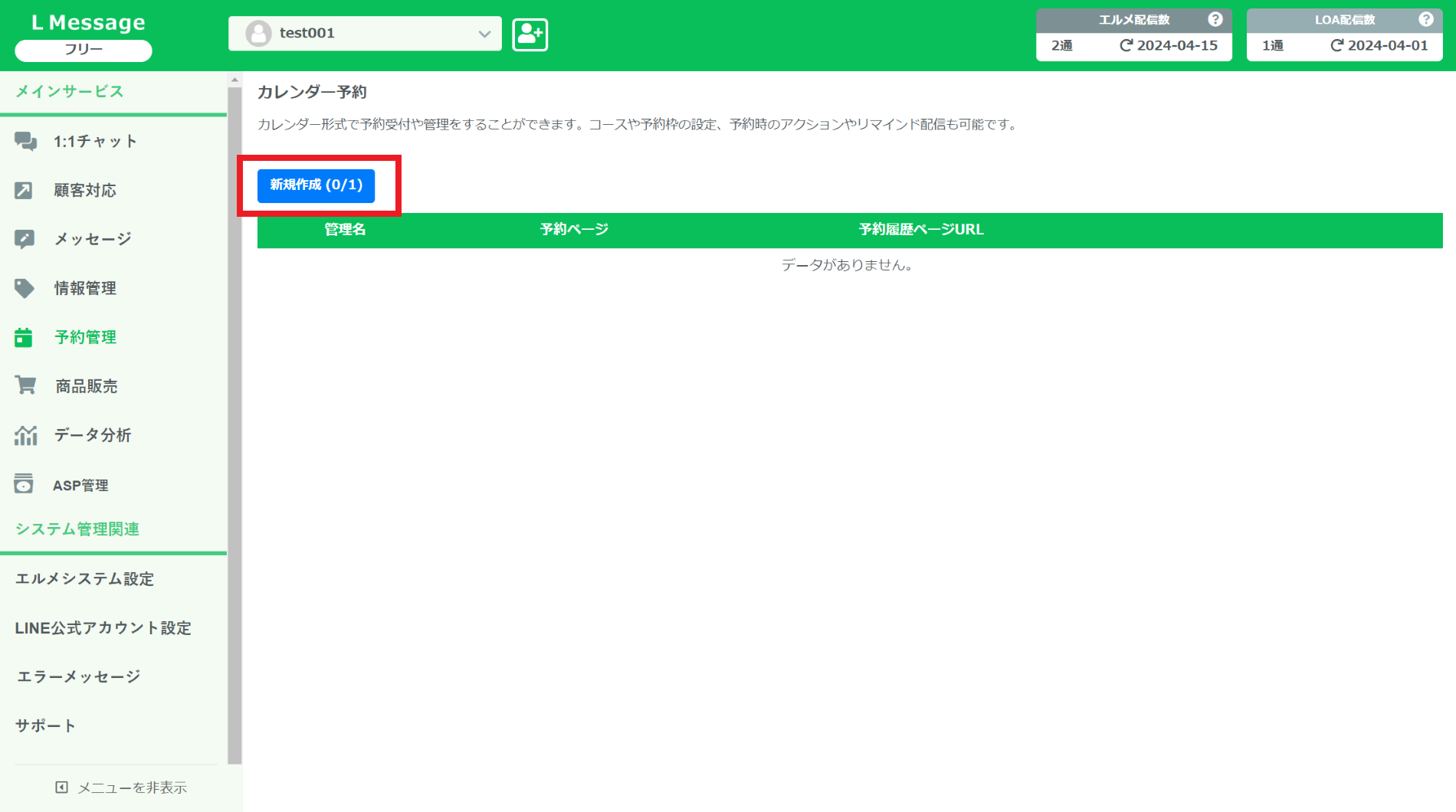Expand account selector chevron arrow
Screen dimensions: 1456x812
coord(484,34)
